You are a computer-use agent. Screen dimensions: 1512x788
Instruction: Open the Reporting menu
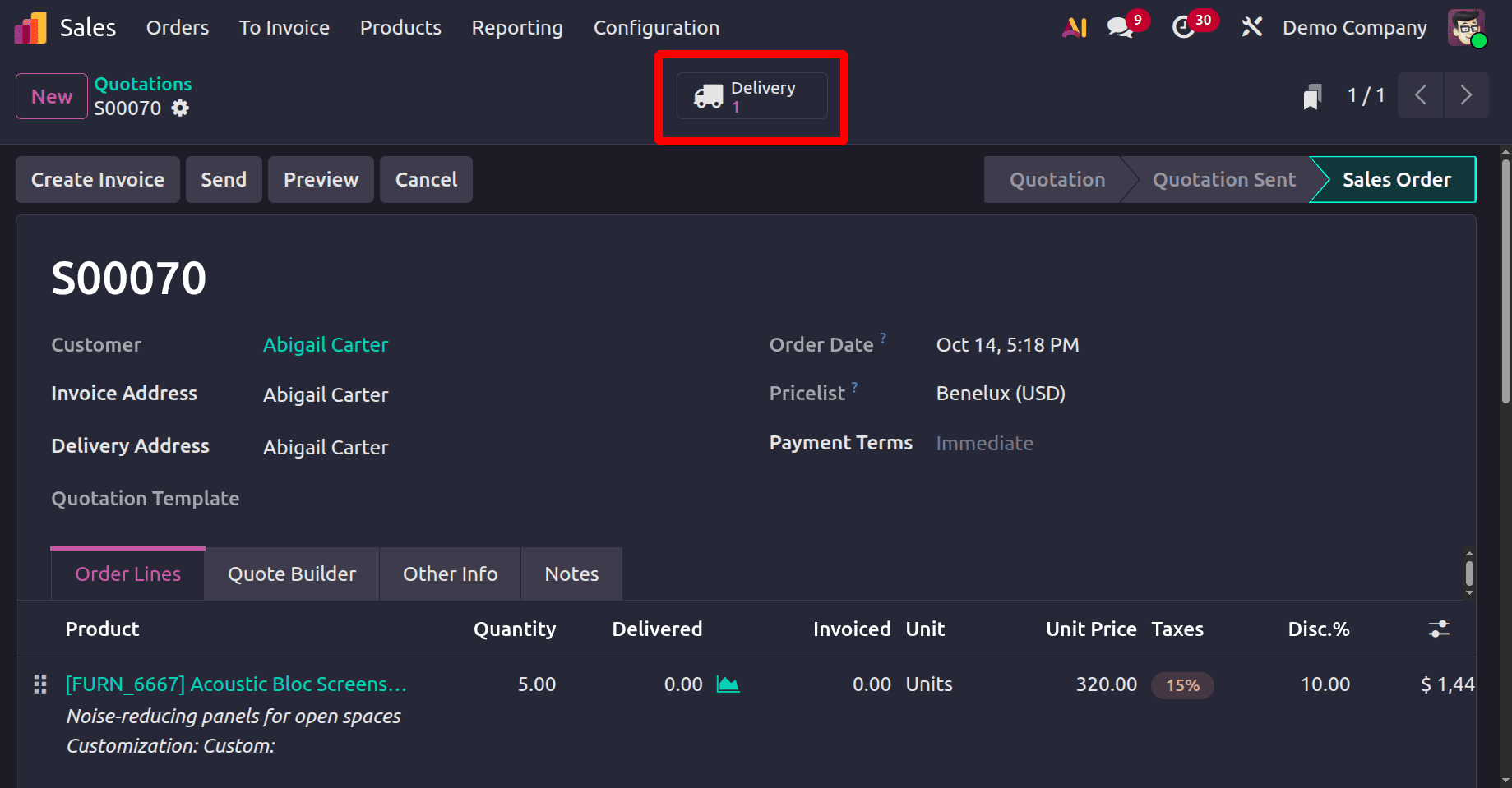point(517,28)
